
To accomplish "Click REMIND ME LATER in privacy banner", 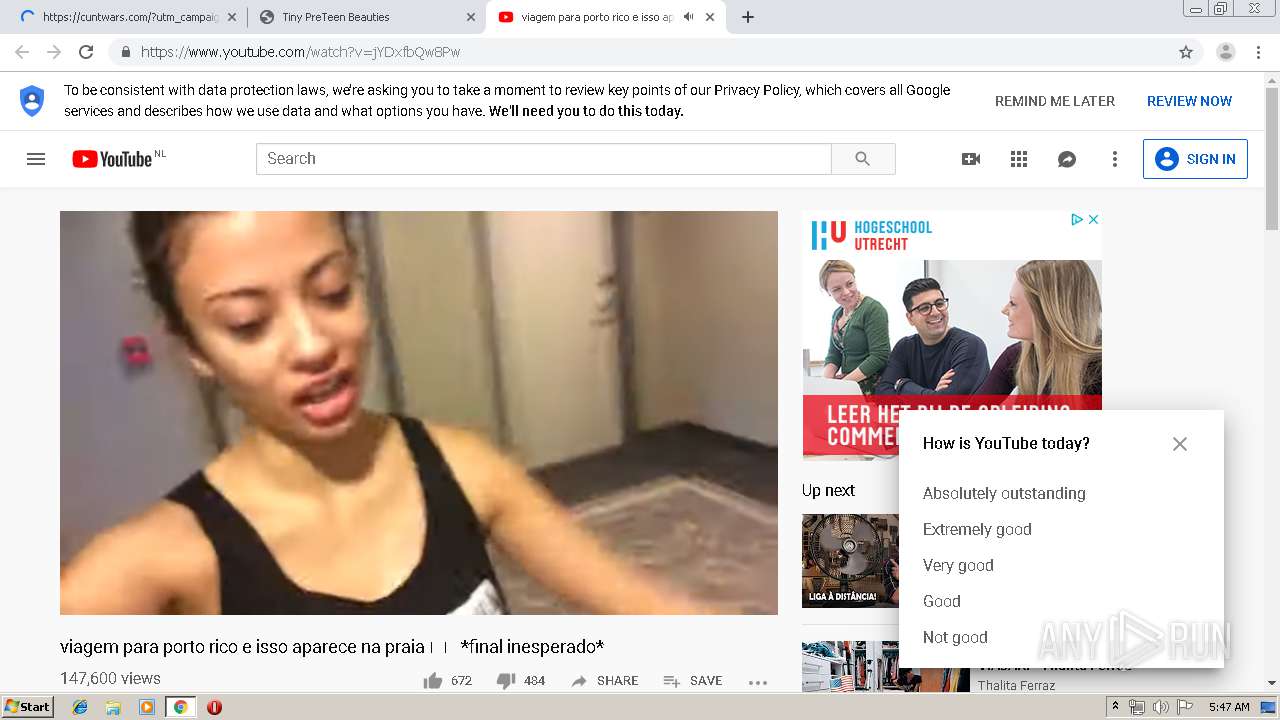I will tap(1055, 101).
